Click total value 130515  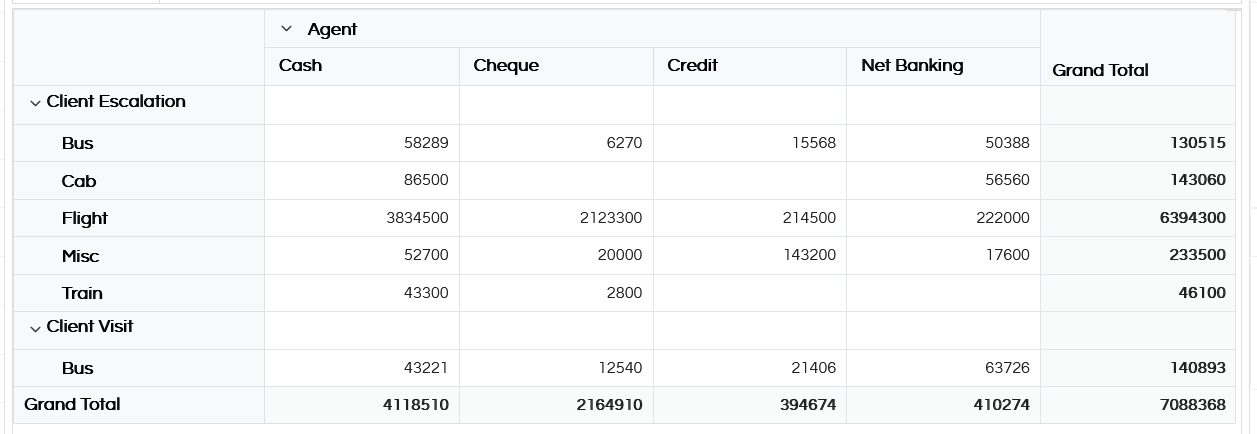[x=1198, y=143]
